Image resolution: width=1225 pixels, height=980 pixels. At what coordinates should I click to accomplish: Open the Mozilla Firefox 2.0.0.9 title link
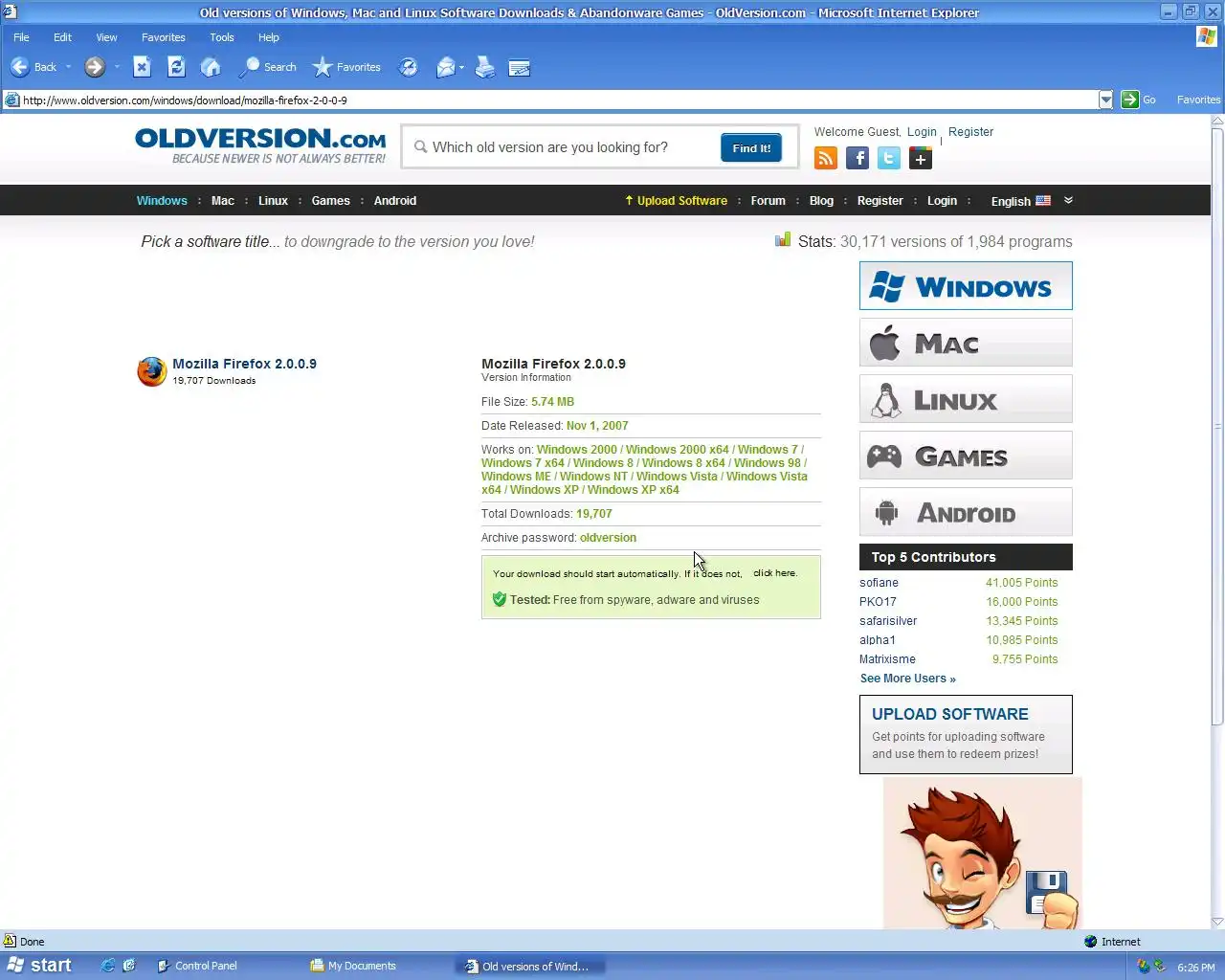click(x=244, y=364)
